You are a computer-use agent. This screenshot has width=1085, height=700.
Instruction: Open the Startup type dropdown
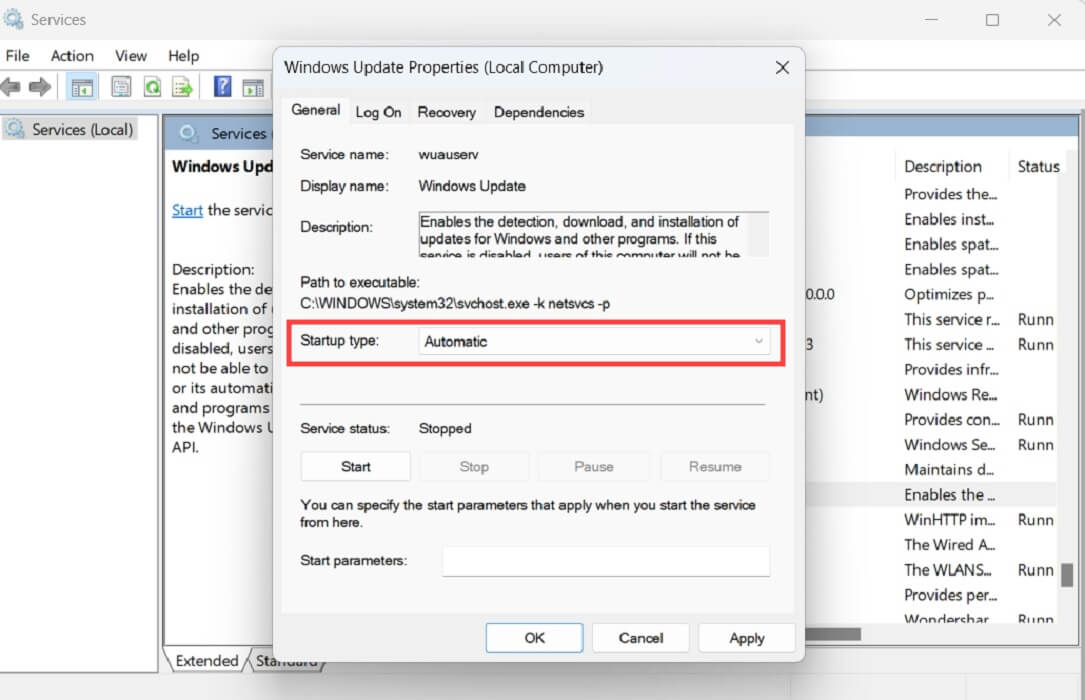click(757, 341)
